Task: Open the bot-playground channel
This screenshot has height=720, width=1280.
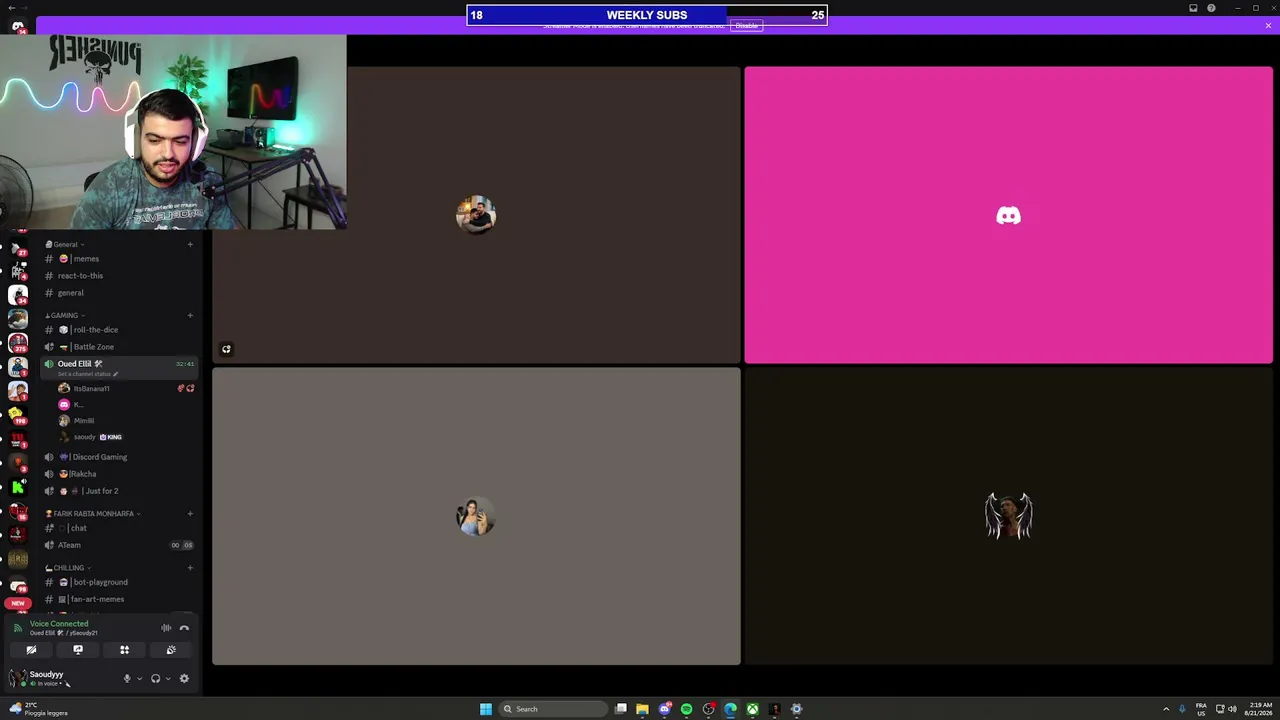Action: pyautogui.click(x=120, y=582)
